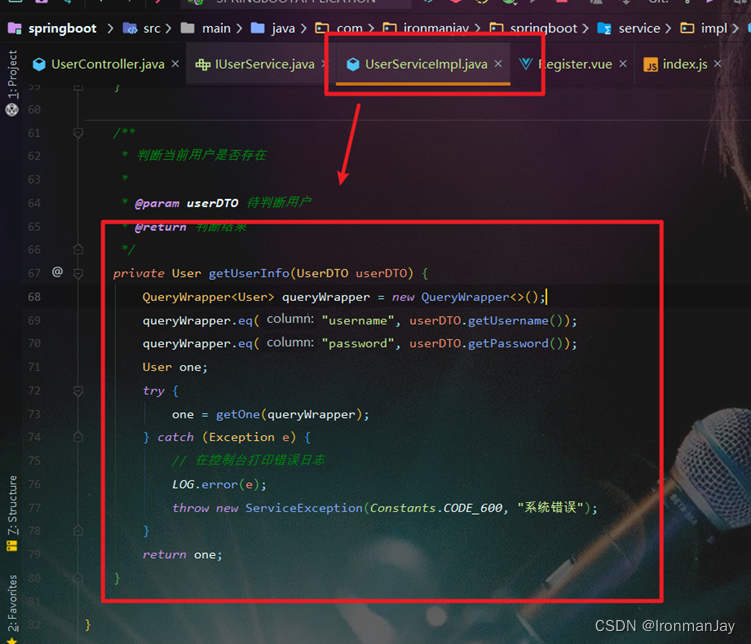
Task: Click the "password" string literal
Action: [358, 343]
